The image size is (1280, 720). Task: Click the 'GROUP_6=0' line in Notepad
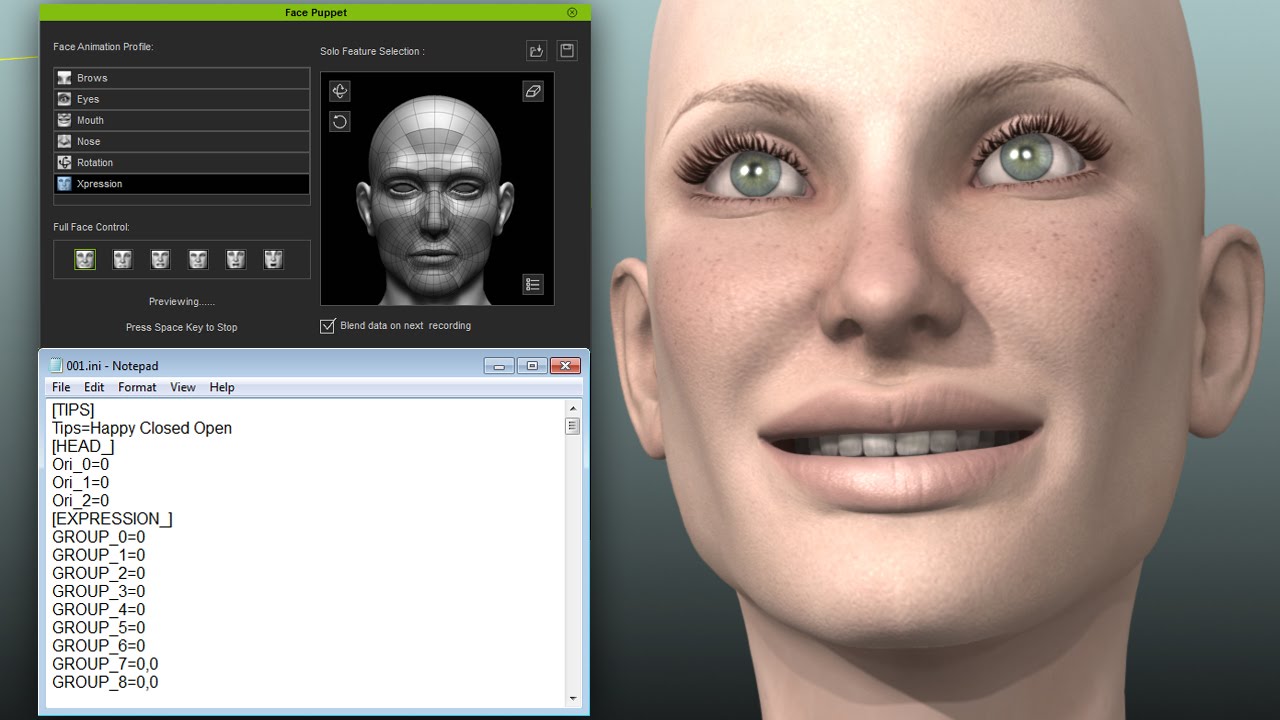(x=99, y=645)
